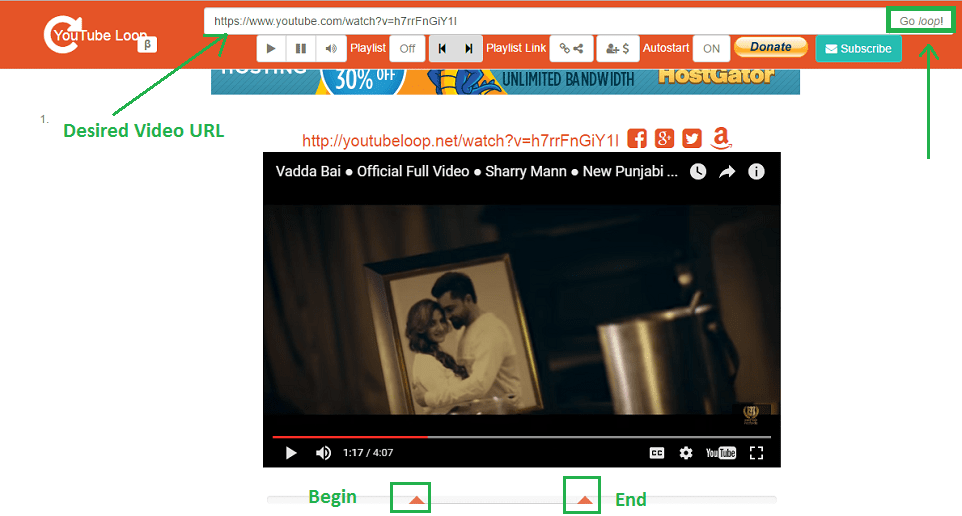Open video player settings gear

click(686, 453)
